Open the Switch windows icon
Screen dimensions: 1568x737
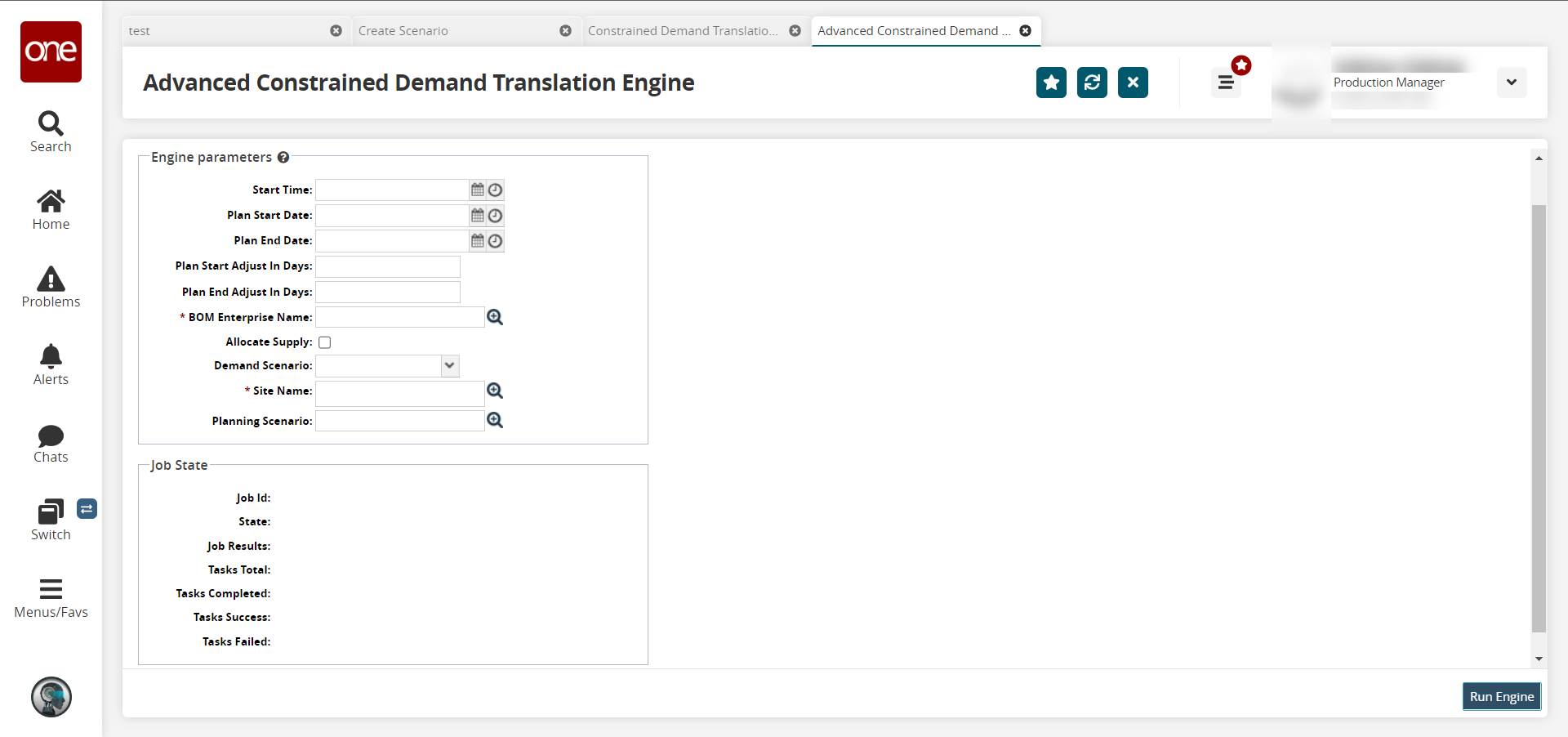(51, 511)
